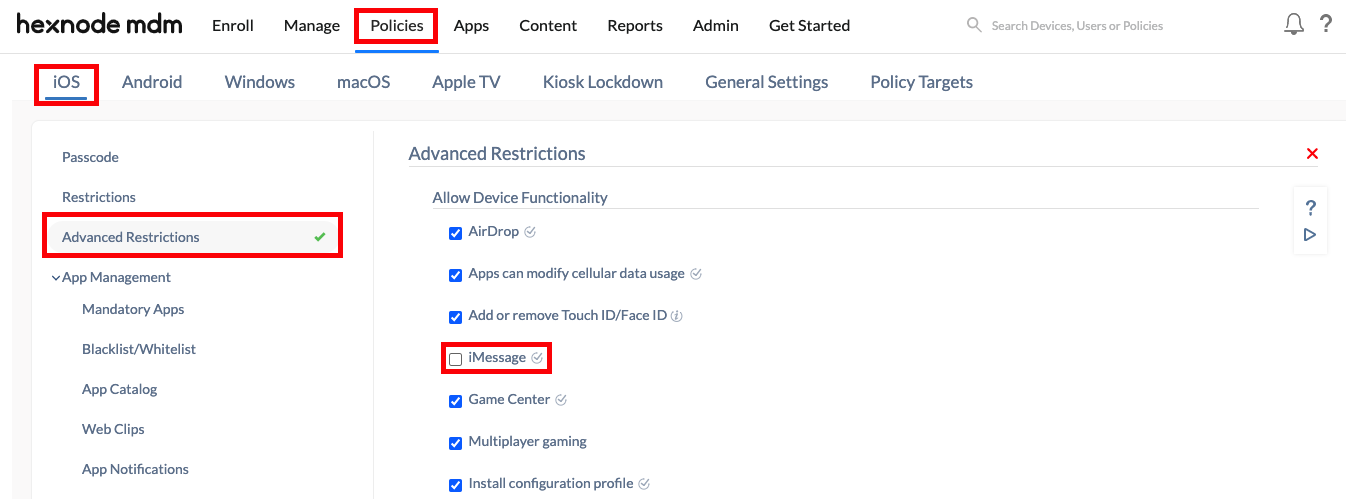Open the help question mark in header

coord(1326,25)
